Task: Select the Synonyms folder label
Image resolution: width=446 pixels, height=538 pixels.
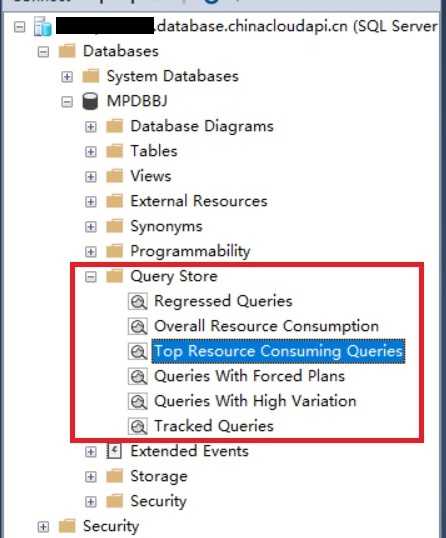Action: [x=166, y=226]
